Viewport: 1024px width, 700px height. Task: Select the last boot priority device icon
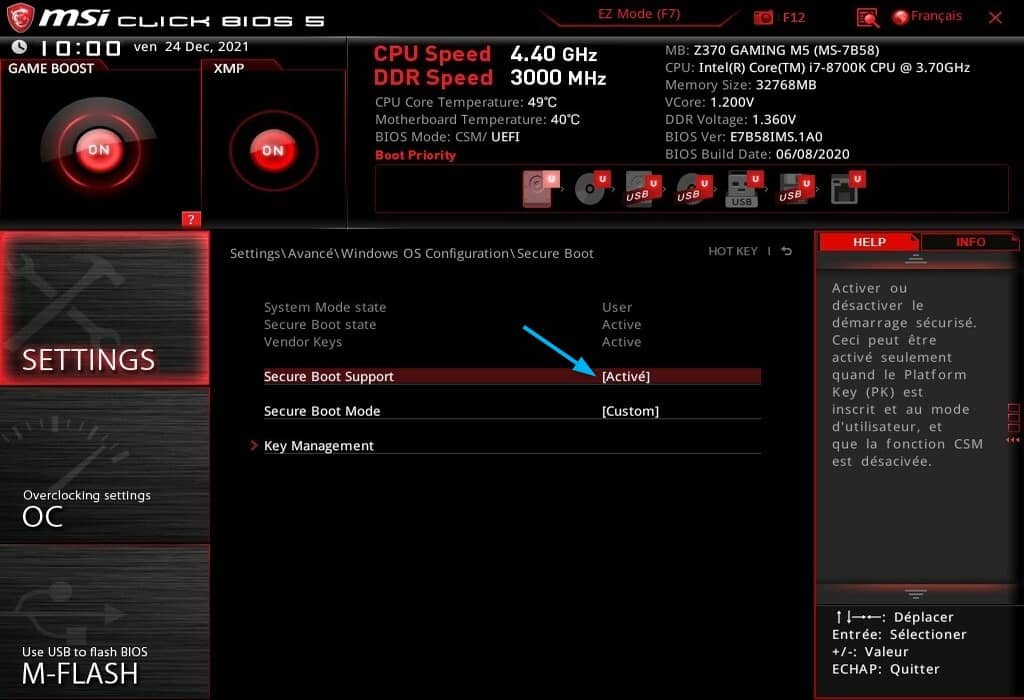[847, 189]
